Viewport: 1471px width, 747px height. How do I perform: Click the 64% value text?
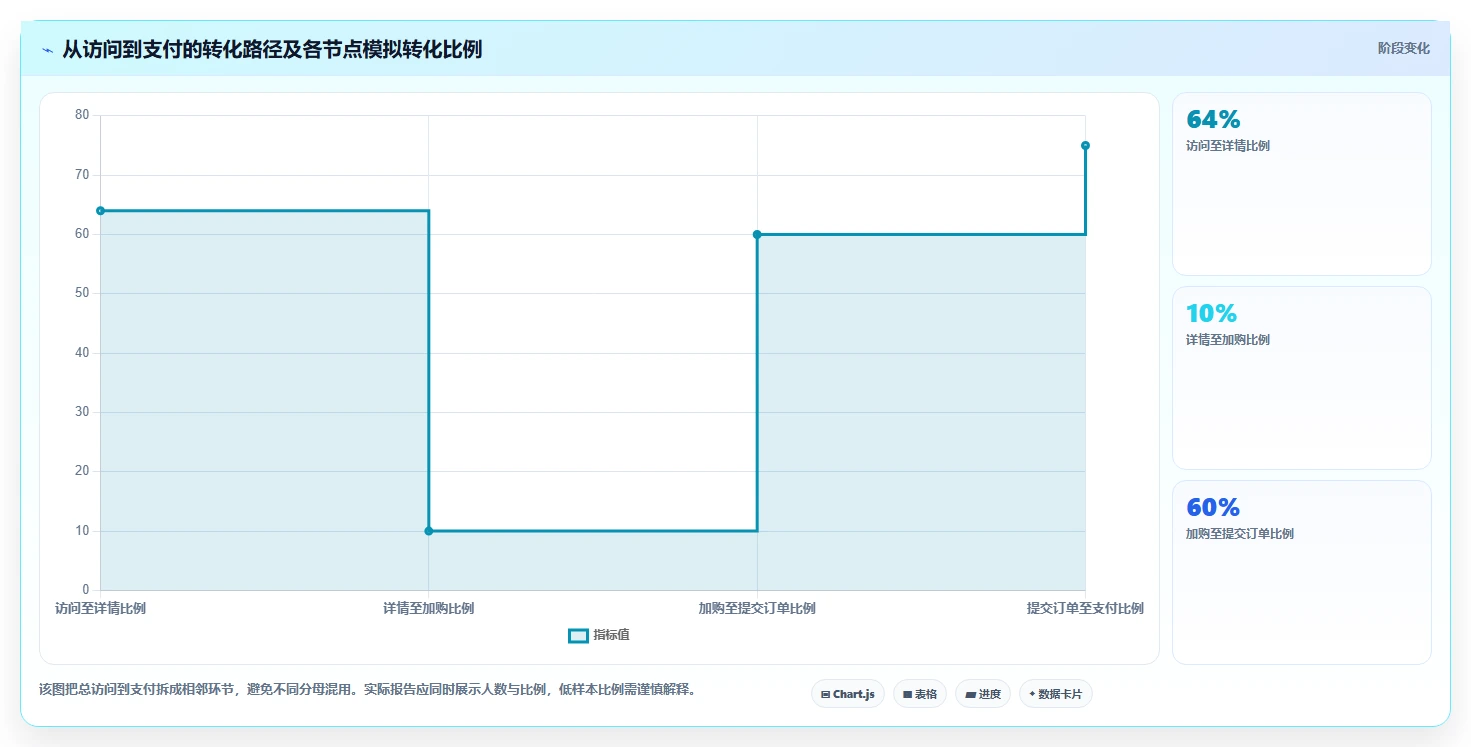pyautogui.click(x=1213, y=119)
